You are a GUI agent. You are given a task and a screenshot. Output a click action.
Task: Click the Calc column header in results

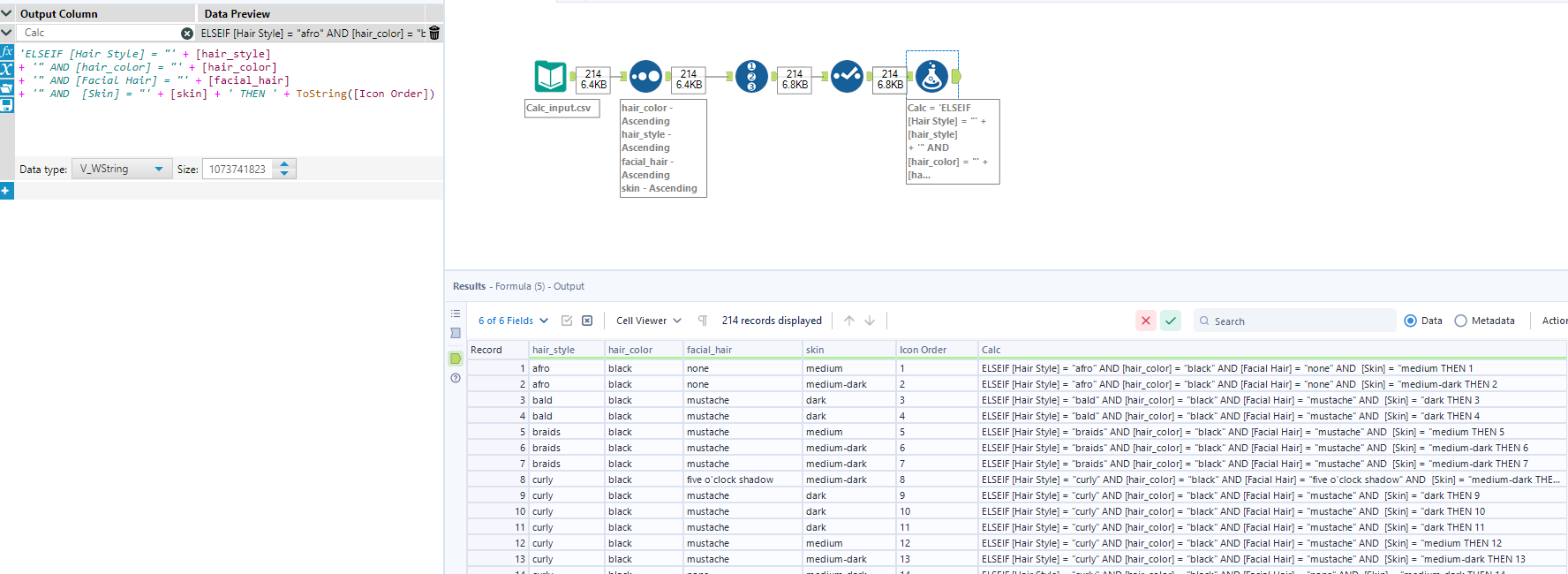[x=1271, y=350]
